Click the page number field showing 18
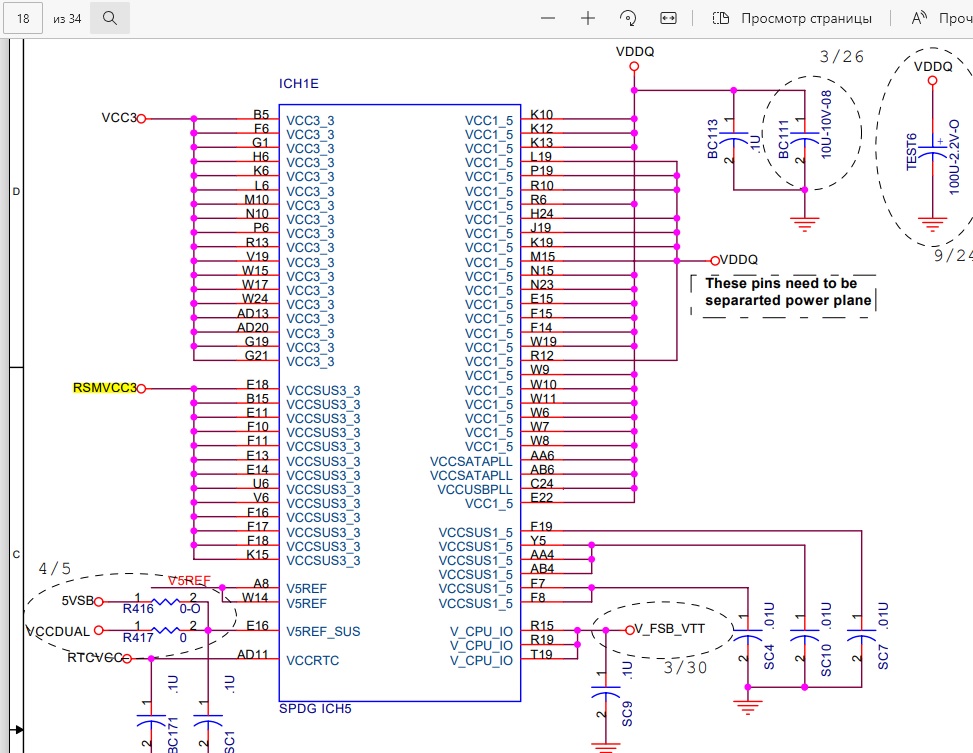This screenshot has width=973, height=753. tap(23, 18)
